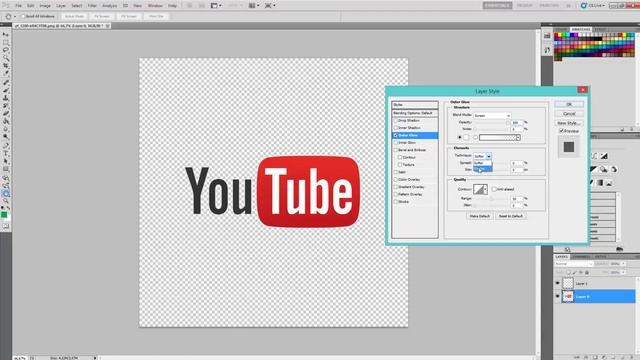Image resolution: width=640 pixels, height=360 pixels.
Task: Select the Blur tool
Action: (6, 129)
